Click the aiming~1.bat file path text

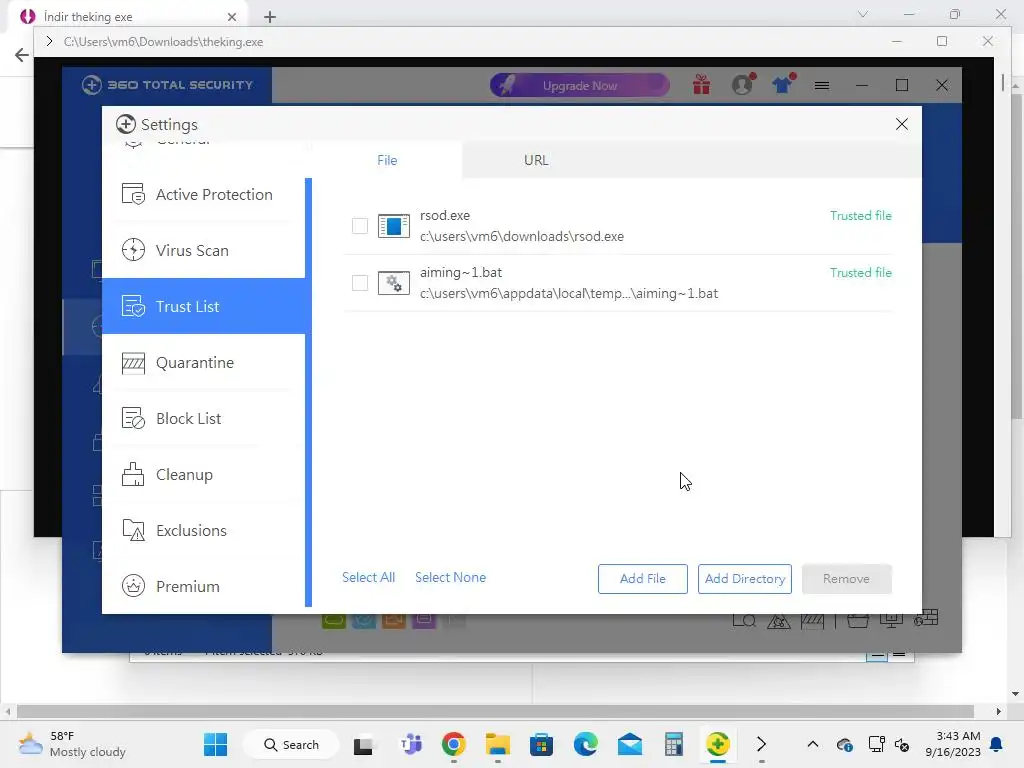(569, 293)
